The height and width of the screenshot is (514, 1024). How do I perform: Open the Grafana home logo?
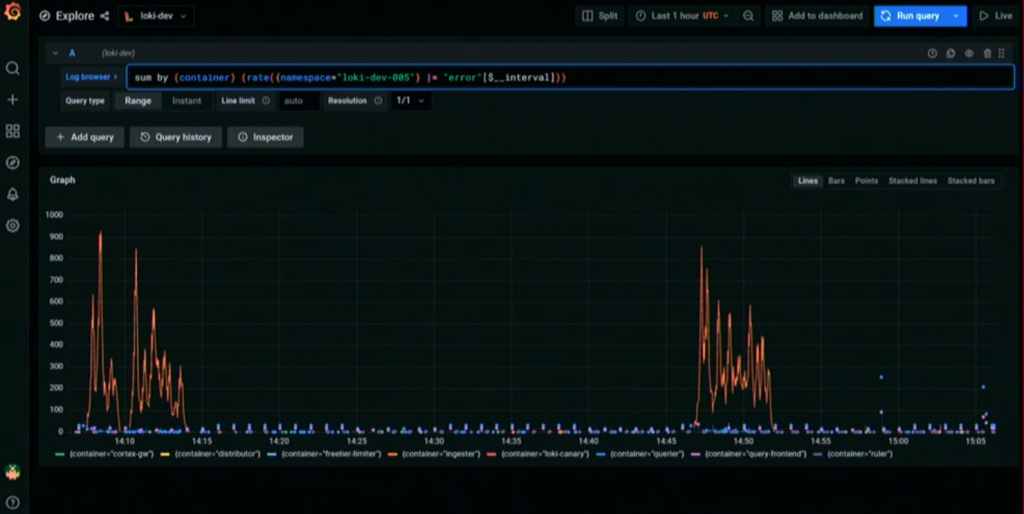(12, 11)
